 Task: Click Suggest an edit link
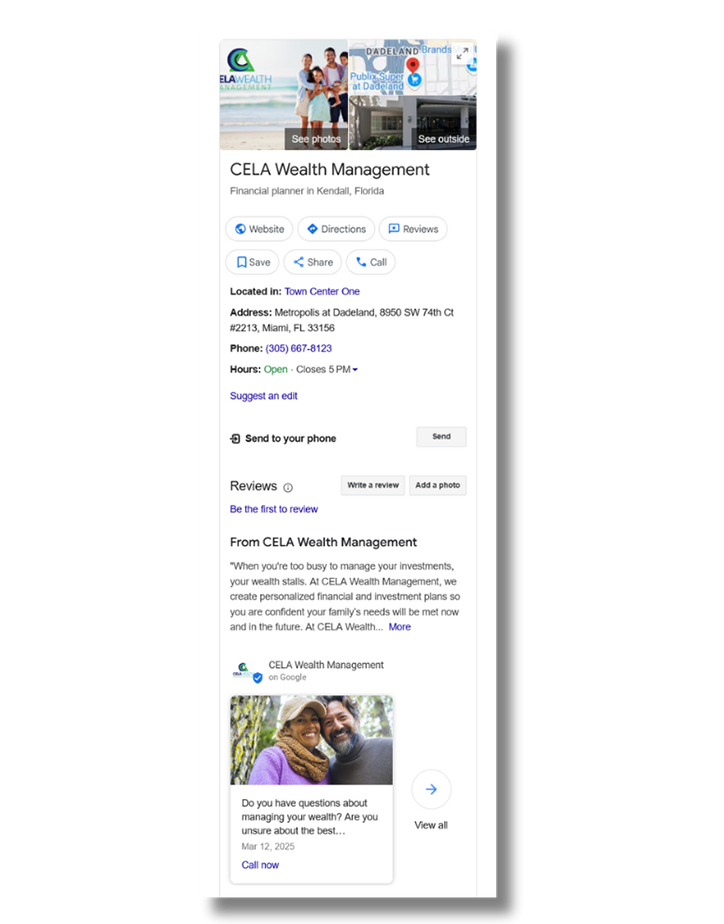pos(263,396)
